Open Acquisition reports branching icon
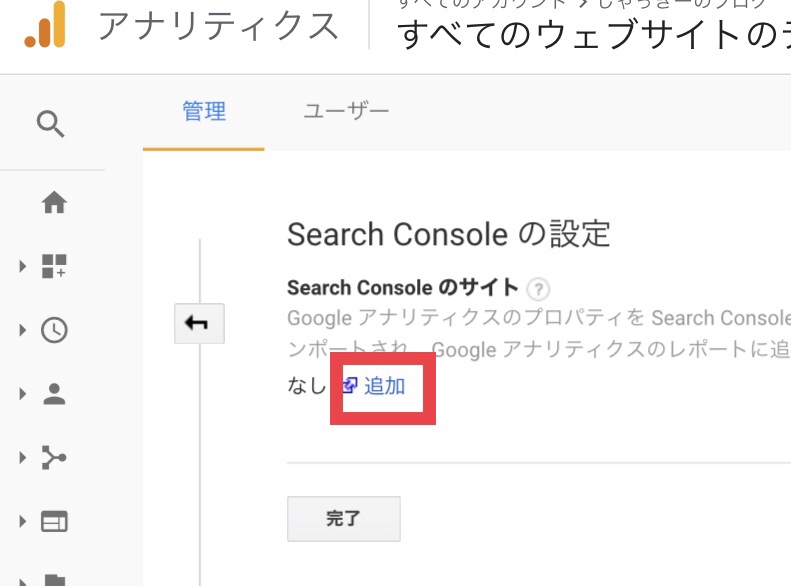The image size is (791, 586). [x=54, y=457]
